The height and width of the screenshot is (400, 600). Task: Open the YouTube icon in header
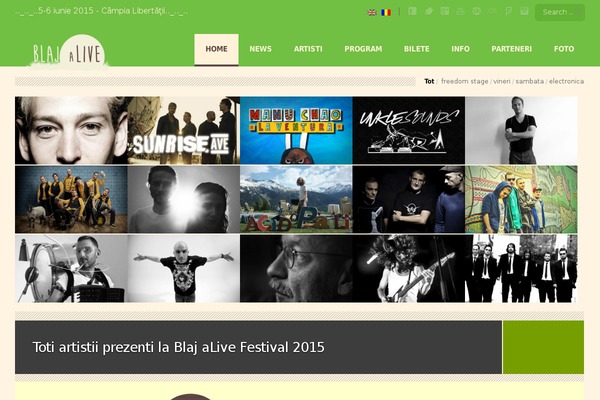point(460,11)
